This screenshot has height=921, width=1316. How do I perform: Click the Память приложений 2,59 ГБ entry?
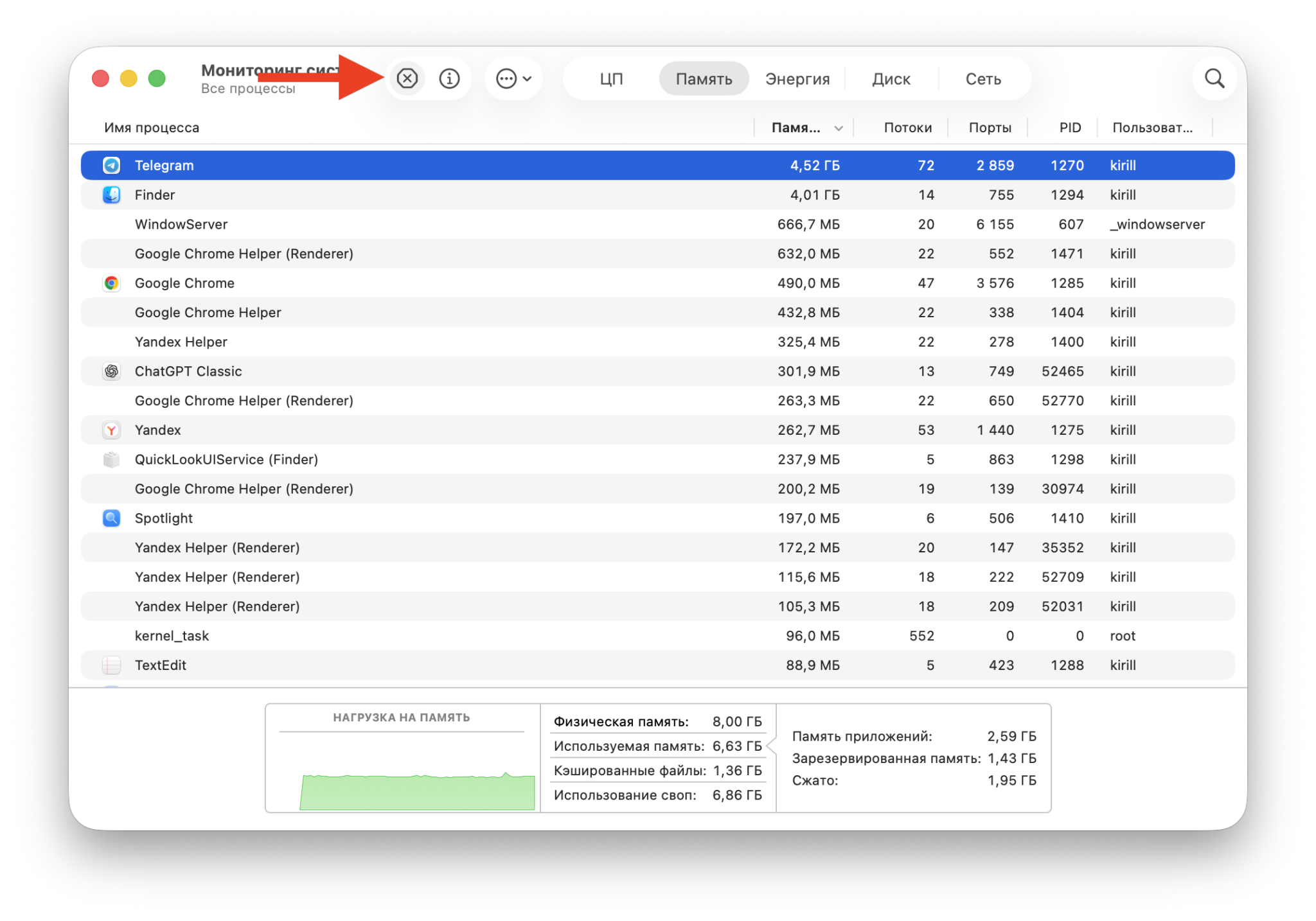click(914, 736)
